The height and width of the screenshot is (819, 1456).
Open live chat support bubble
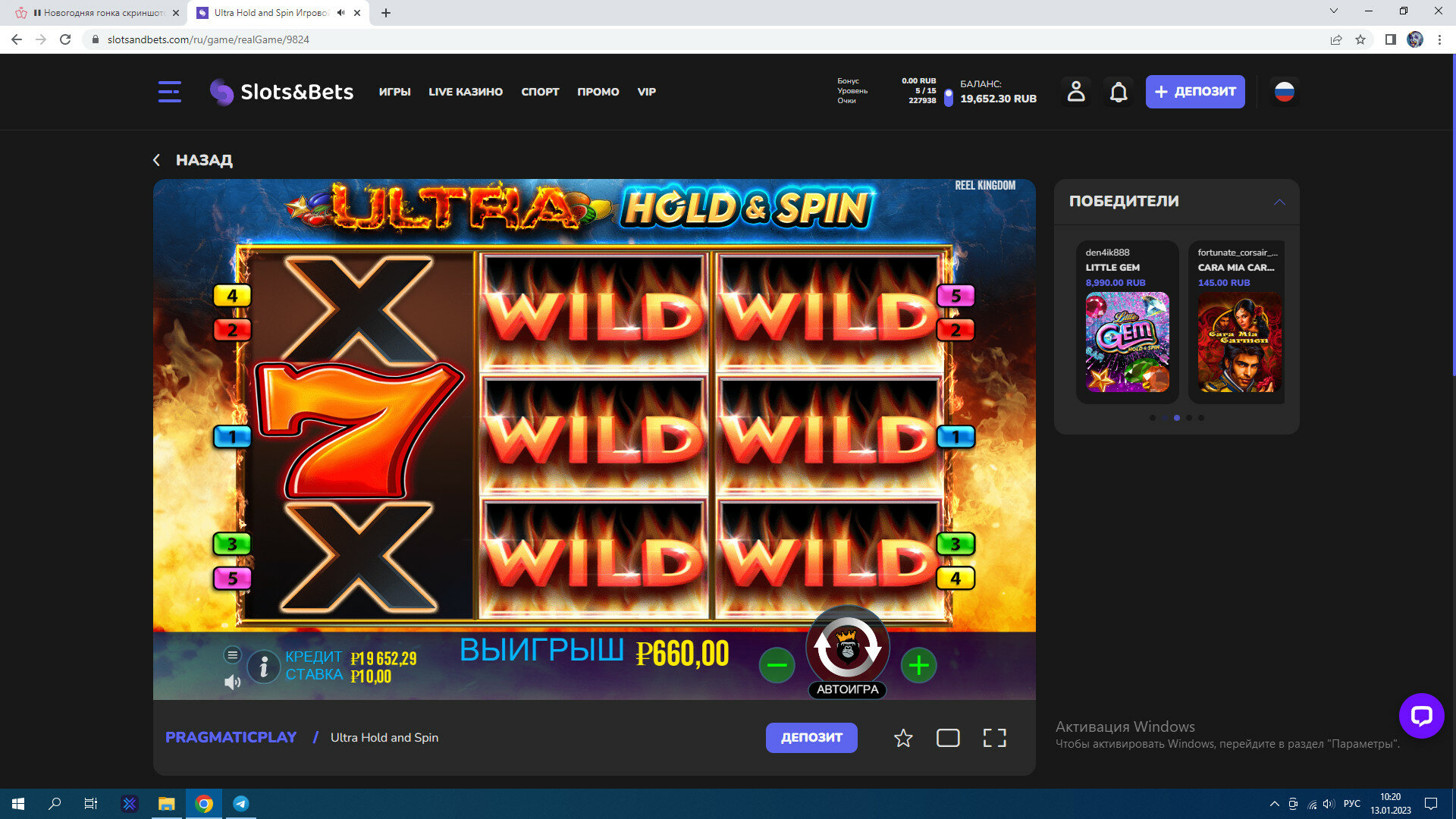[1420, 715]
